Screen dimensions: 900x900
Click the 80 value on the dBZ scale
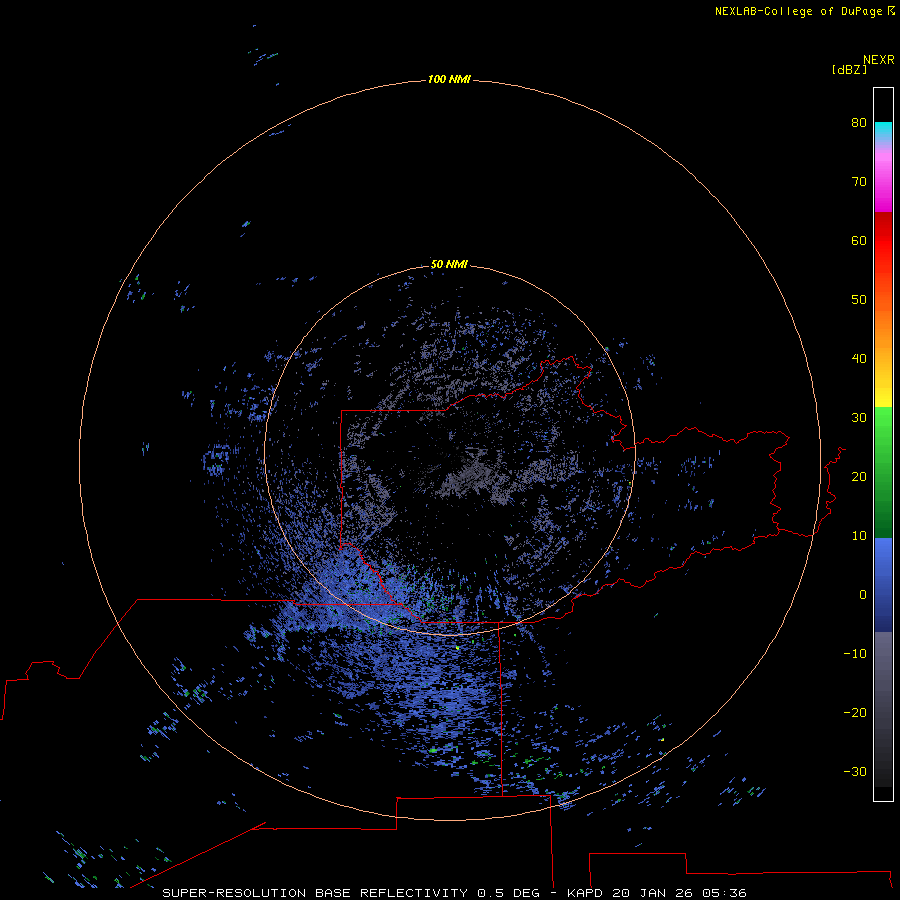(859, 122)
